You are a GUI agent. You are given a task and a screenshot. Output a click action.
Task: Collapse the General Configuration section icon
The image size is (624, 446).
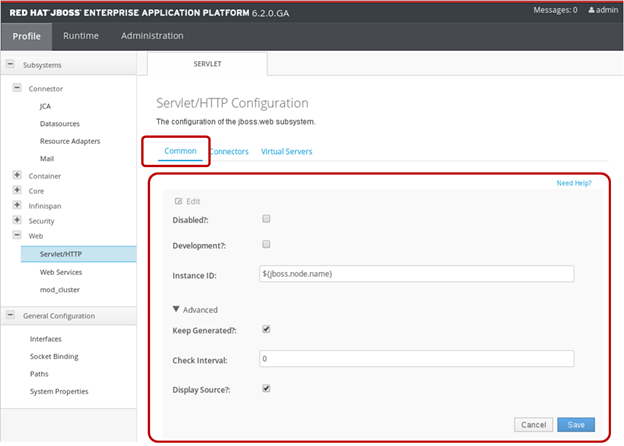11,316
